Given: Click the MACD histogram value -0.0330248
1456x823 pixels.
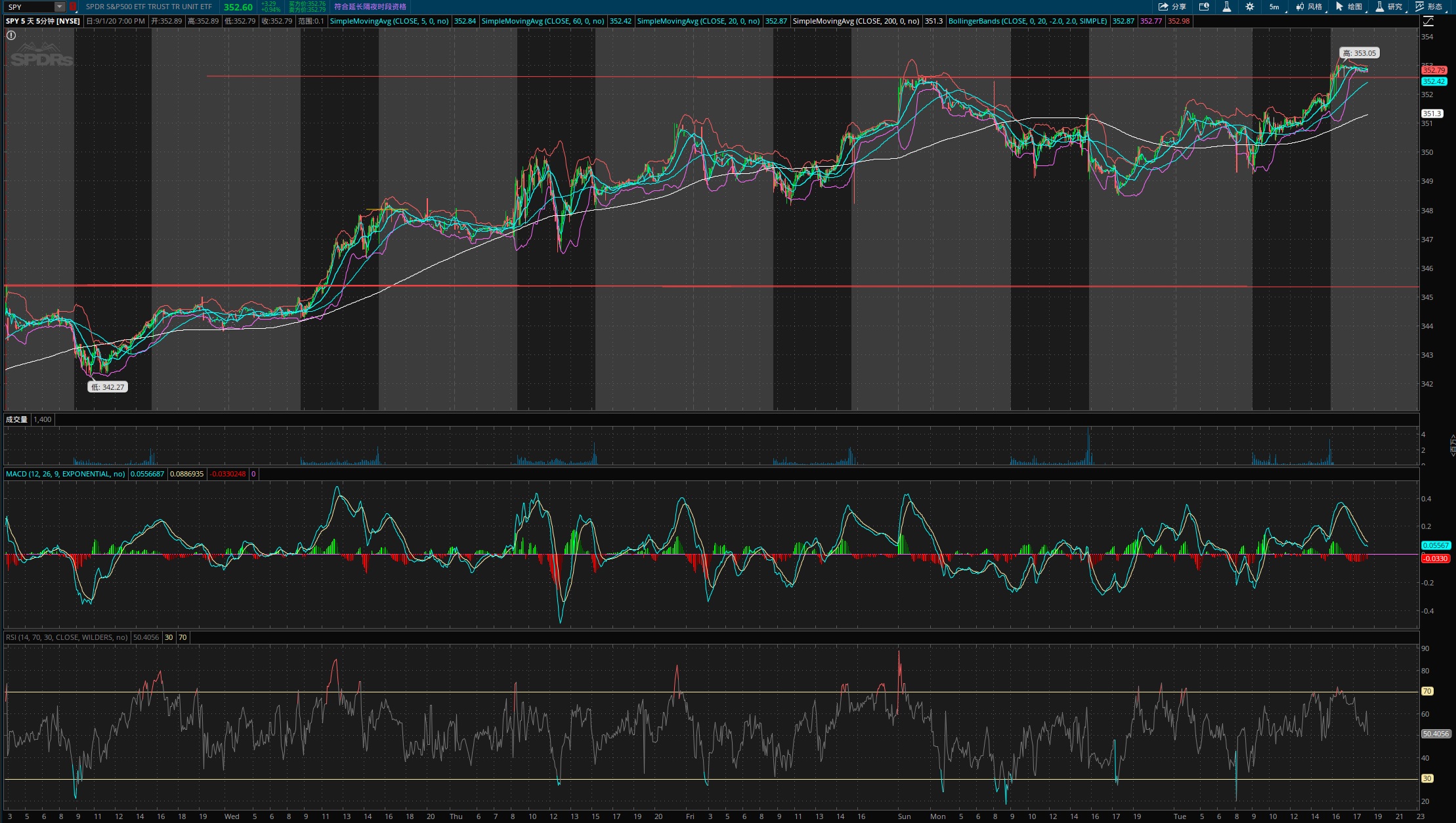Looking at the screenshot, I should (x=228, y=474).
